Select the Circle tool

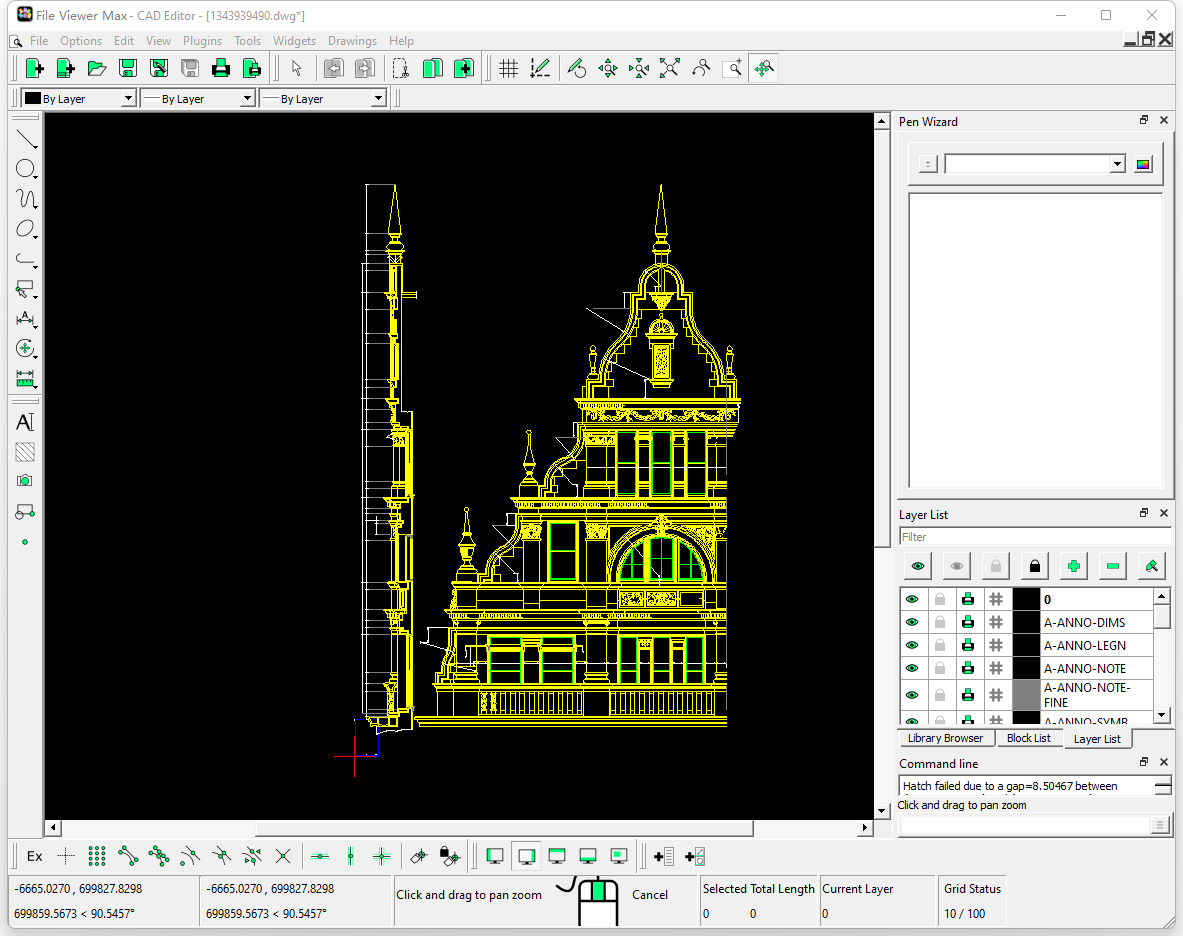[x=25, y=168]
